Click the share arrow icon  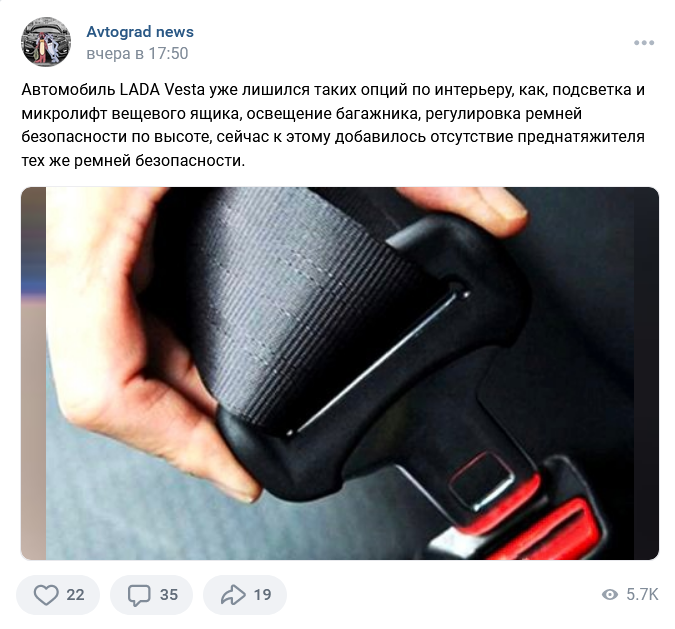point(233,595)
